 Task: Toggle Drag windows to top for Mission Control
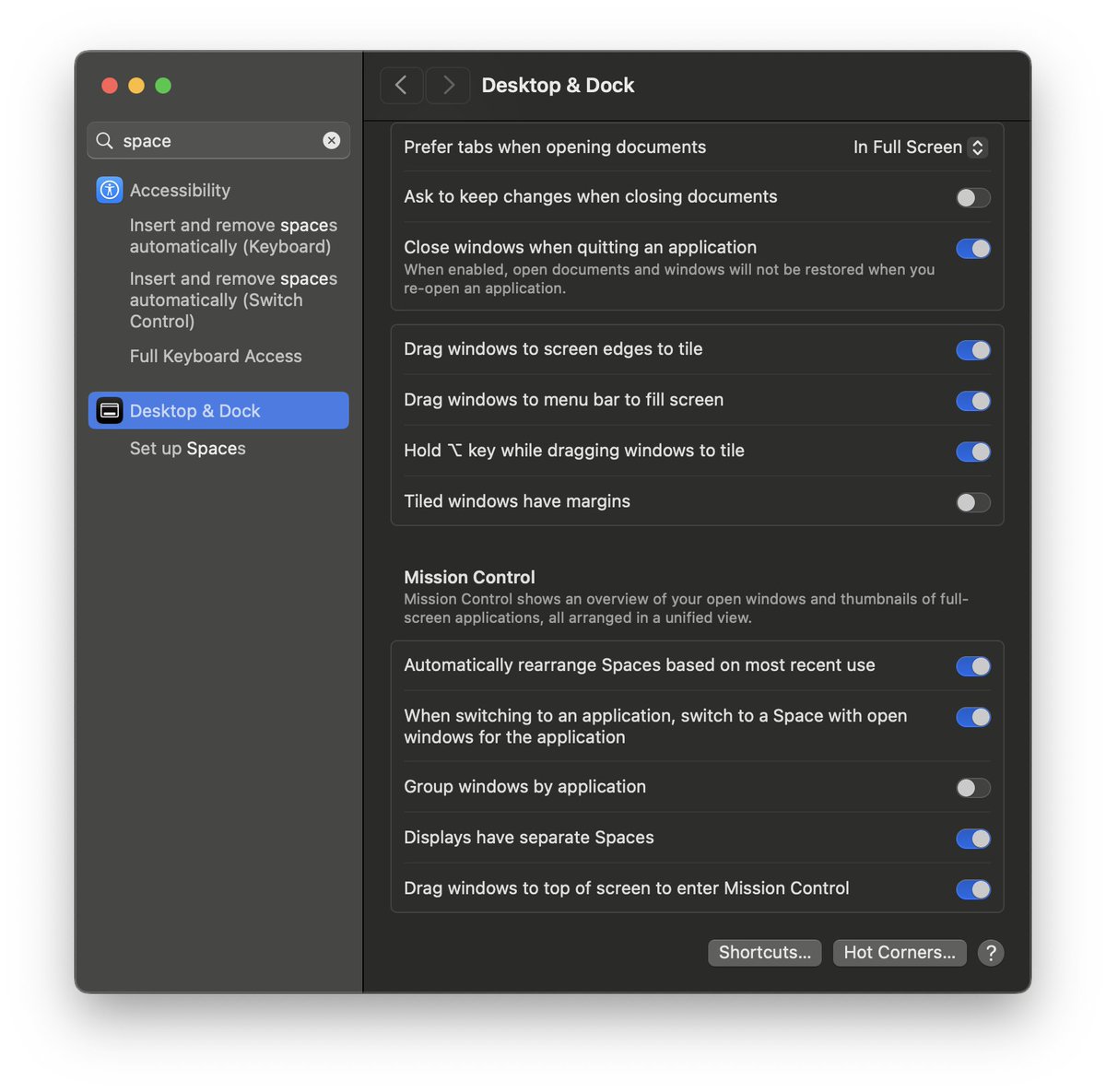973,888
